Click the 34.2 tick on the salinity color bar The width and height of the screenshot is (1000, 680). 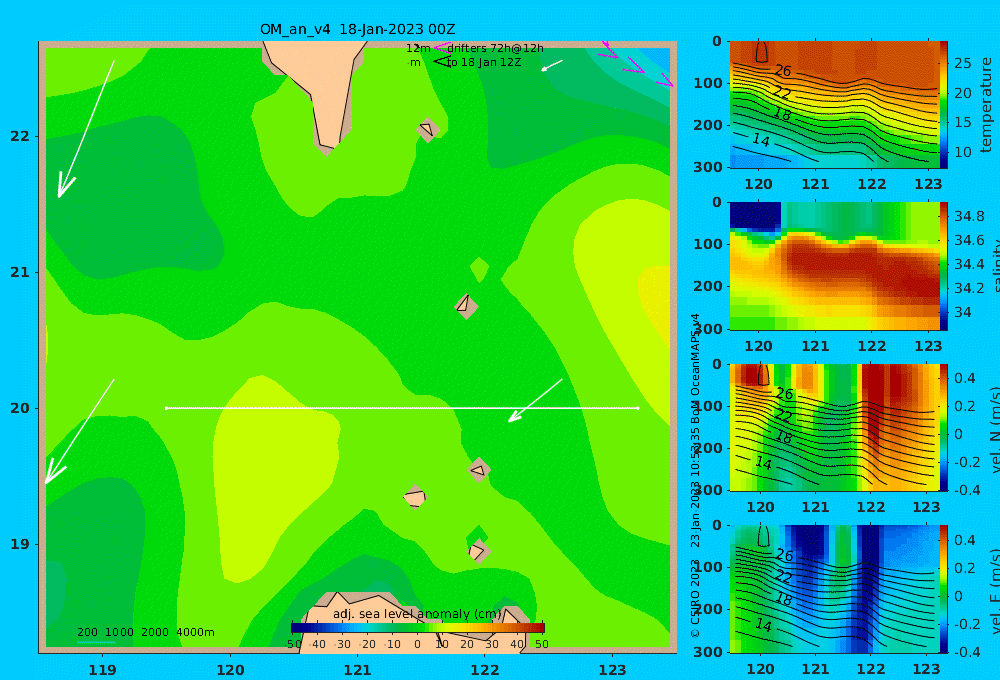click(x=969, y=288)
